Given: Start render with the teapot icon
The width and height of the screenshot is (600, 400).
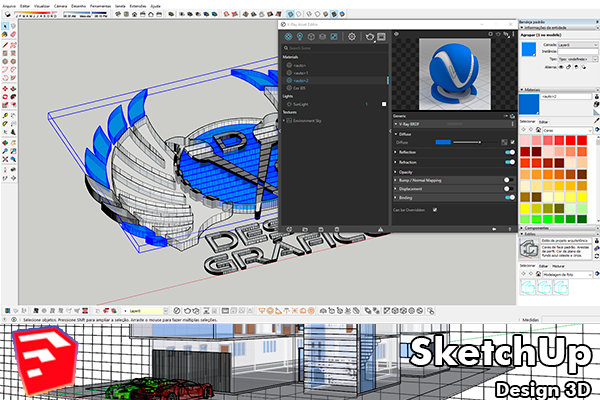Looking at the screenshot, I should 369,37.
